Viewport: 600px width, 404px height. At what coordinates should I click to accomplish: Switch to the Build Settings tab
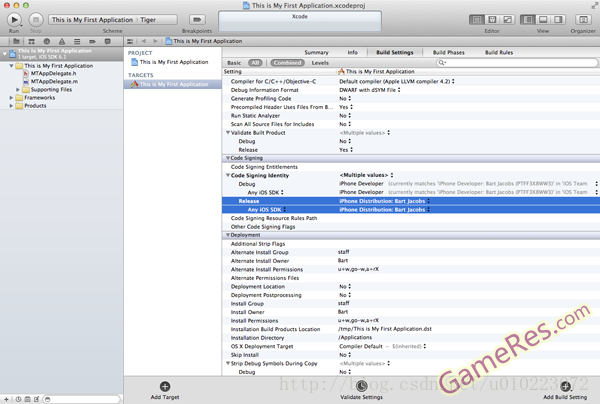tap(395, 52)
